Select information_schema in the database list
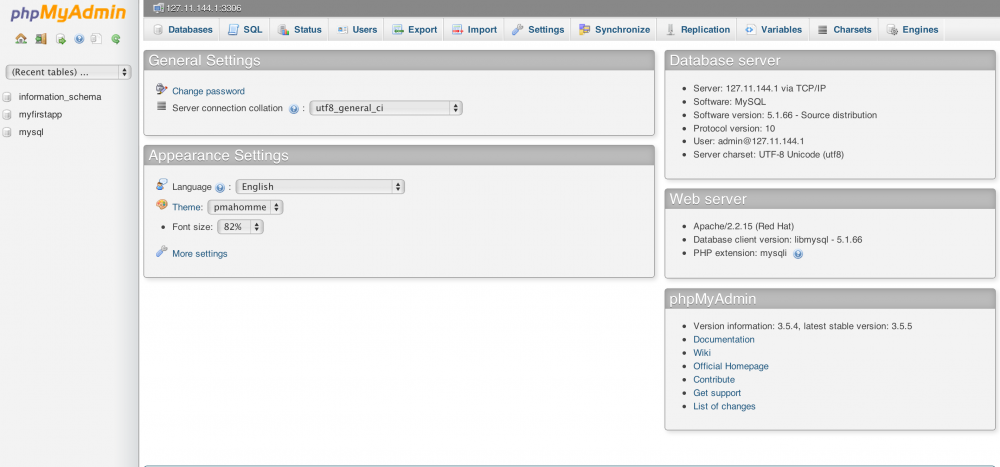Screen dimensions: 1000x467 tap(60, 97)
